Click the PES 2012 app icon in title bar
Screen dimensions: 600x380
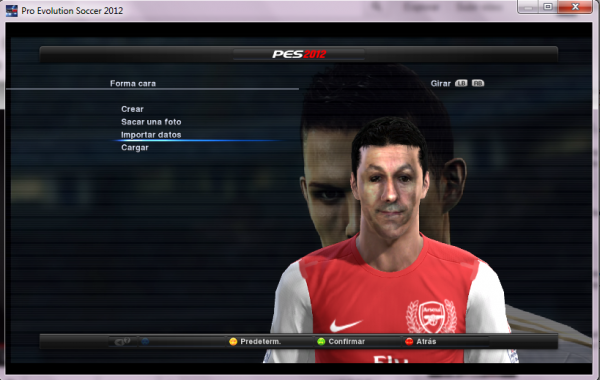pos(11,11)
